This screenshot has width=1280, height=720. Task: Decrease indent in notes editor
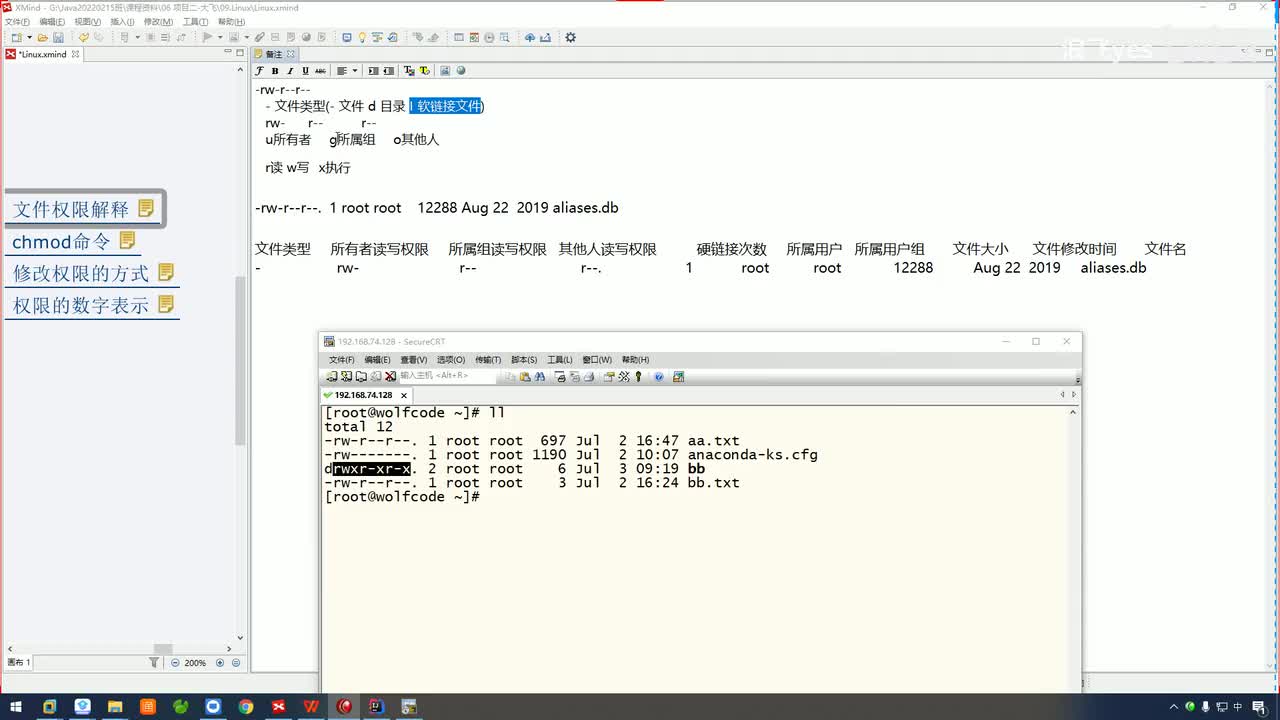pos(388,71)
